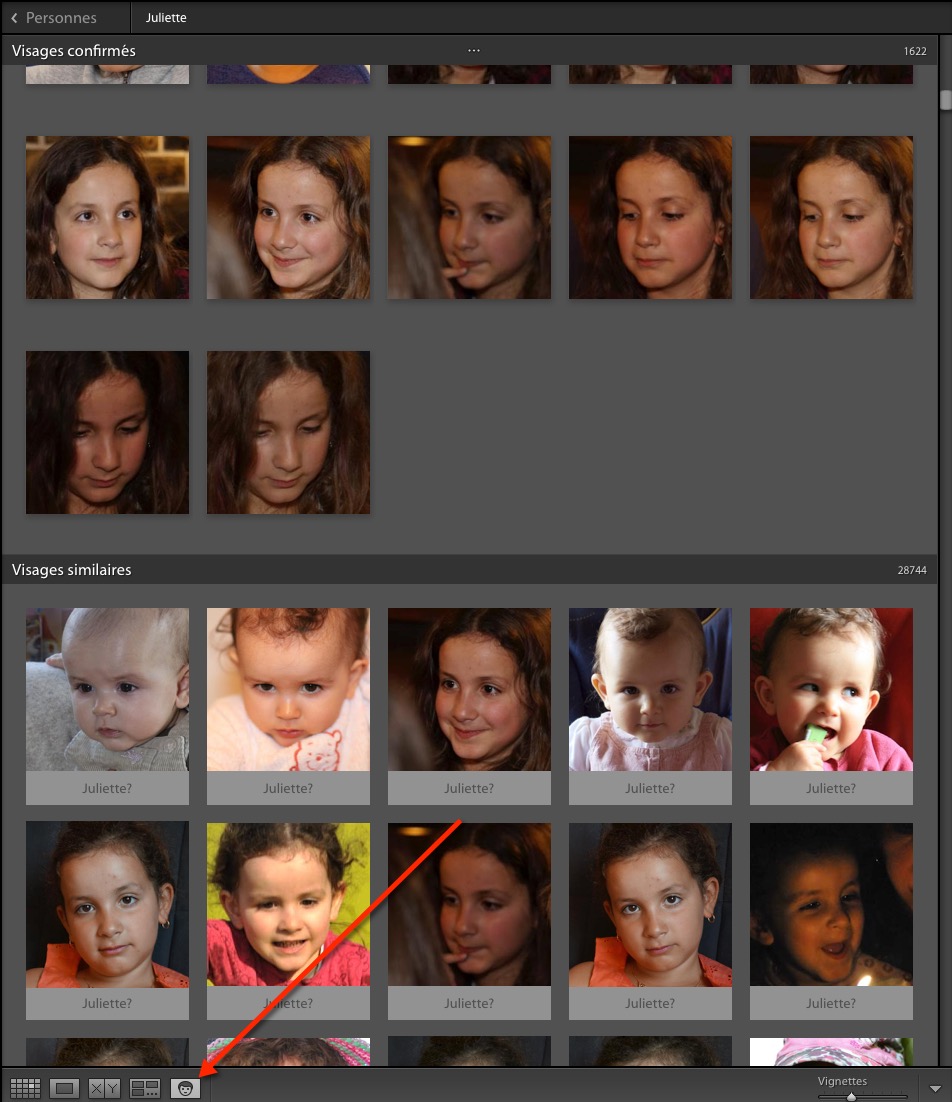
Task: Select similar face lit by candlelight
Action: pos(831,905)
